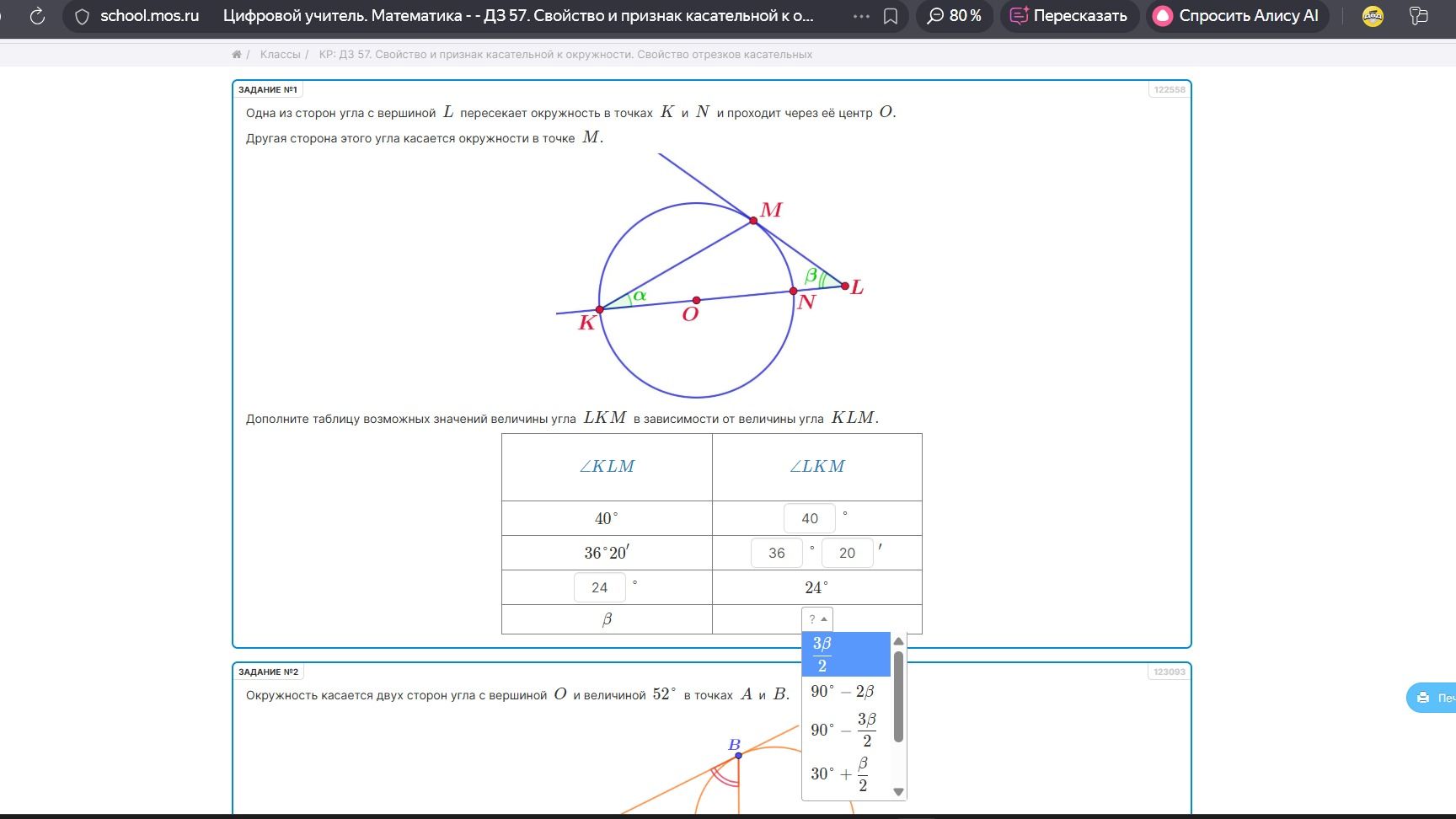Click the school.mos.ru address text
This screenshot has width=1456, height=819.
click(x=150, y=16)
